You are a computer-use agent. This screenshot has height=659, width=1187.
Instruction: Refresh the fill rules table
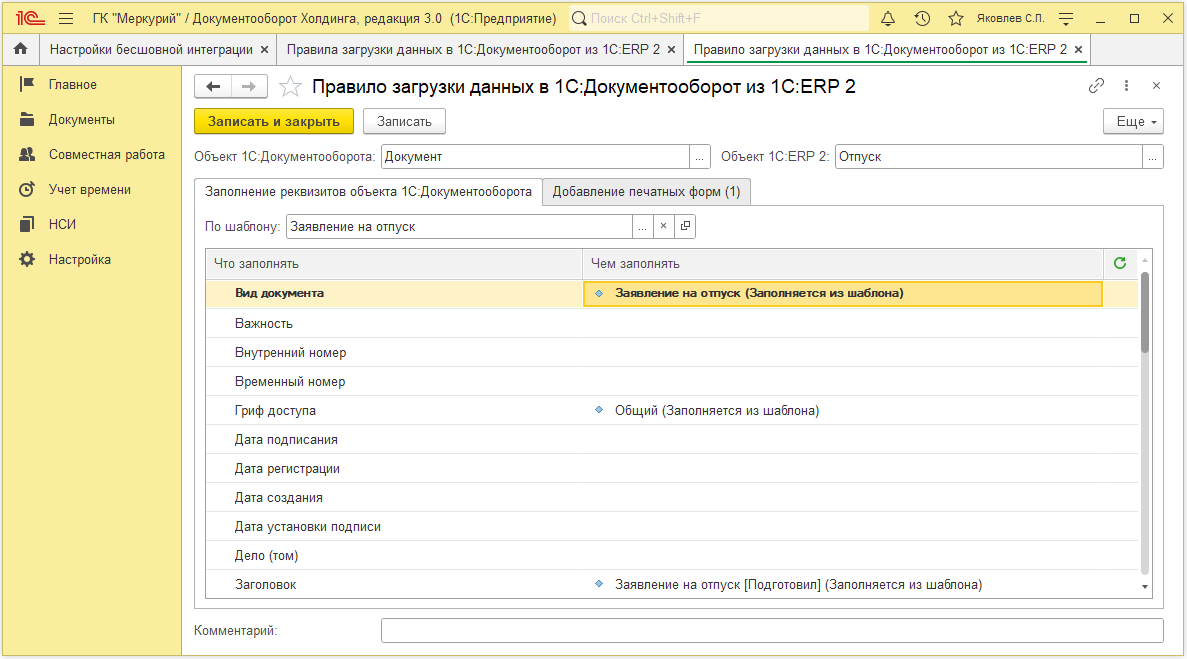[1120, 263]
